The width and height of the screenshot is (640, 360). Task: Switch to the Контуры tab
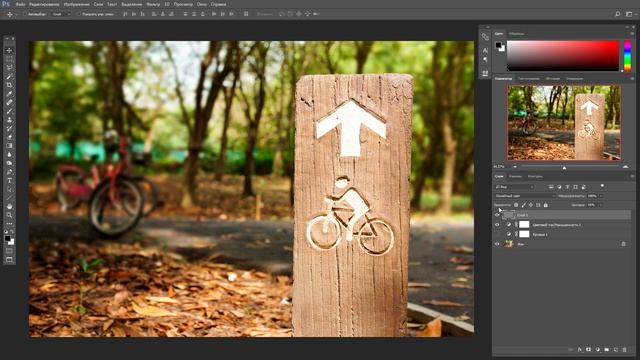pos(535,176)
